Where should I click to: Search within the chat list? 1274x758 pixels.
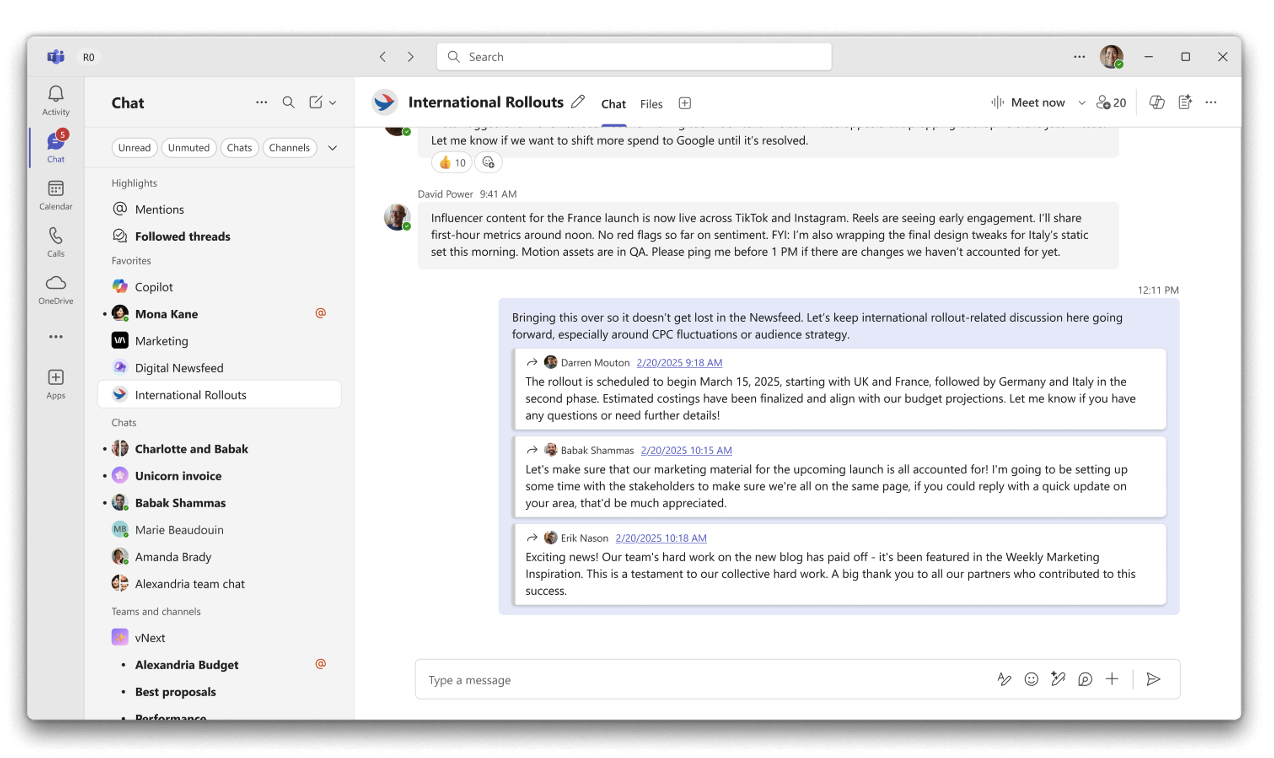tap(288, 102)
